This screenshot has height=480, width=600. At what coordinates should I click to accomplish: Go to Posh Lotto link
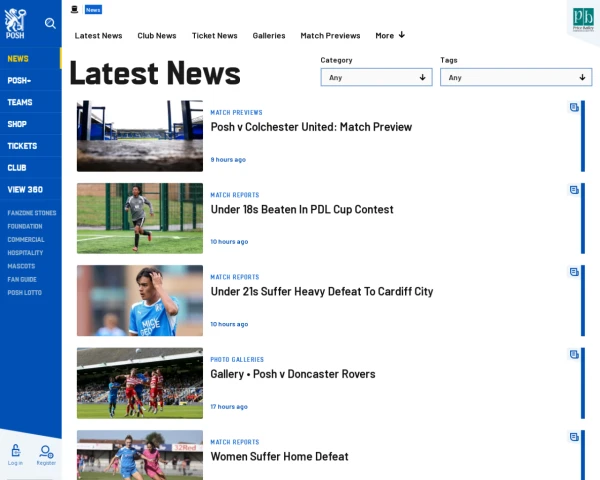(x=24, y=292)
